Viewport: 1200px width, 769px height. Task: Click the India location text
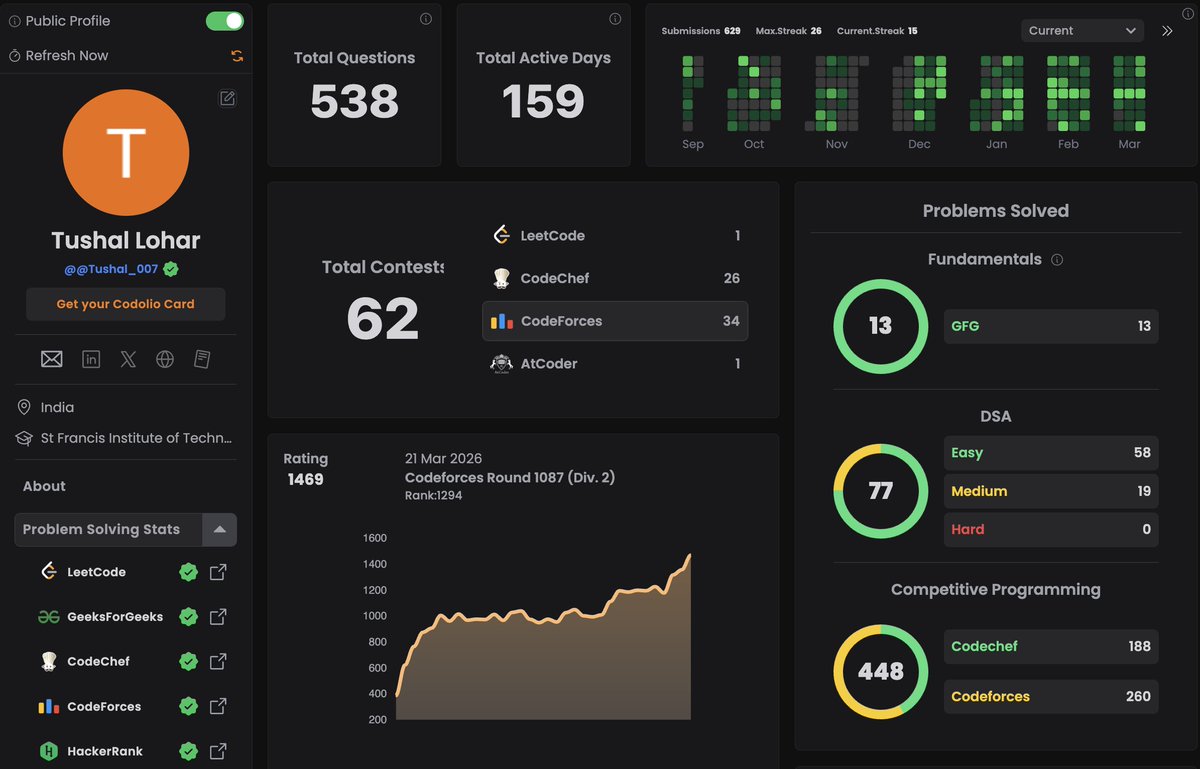click(x=57, y=408)
